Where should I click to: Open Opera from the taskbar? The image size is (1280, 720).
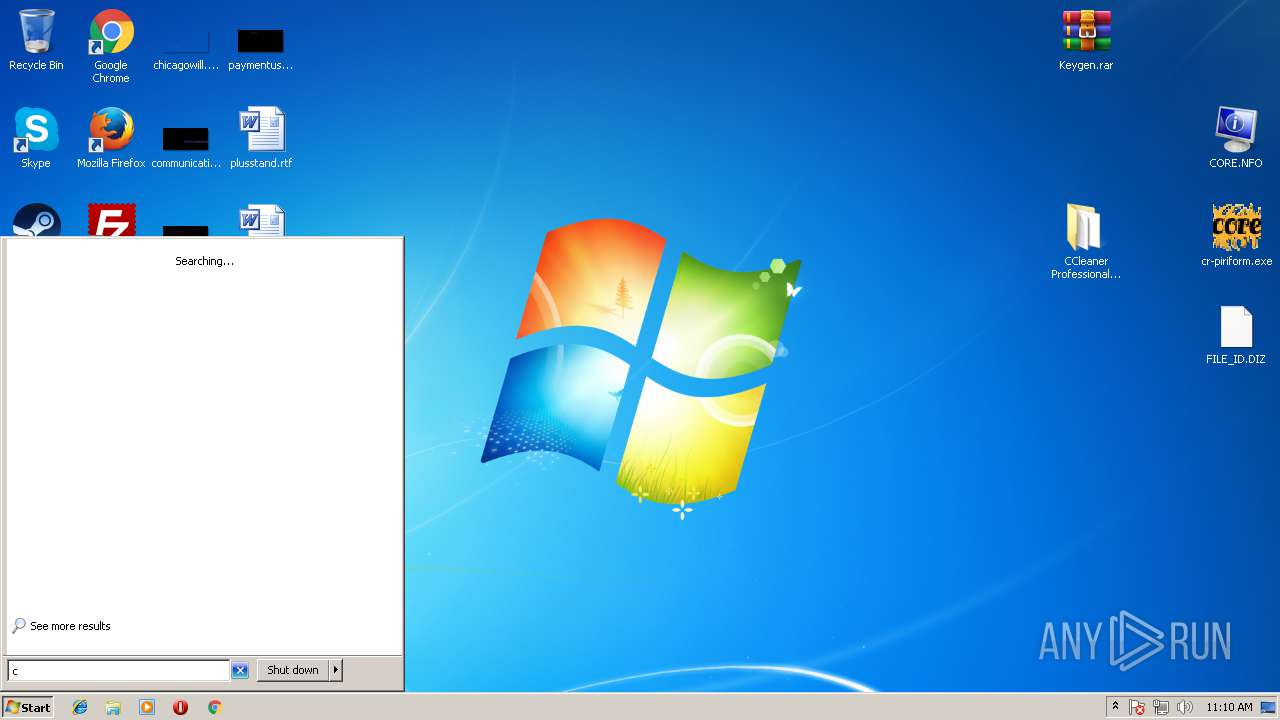coord(180,707)
